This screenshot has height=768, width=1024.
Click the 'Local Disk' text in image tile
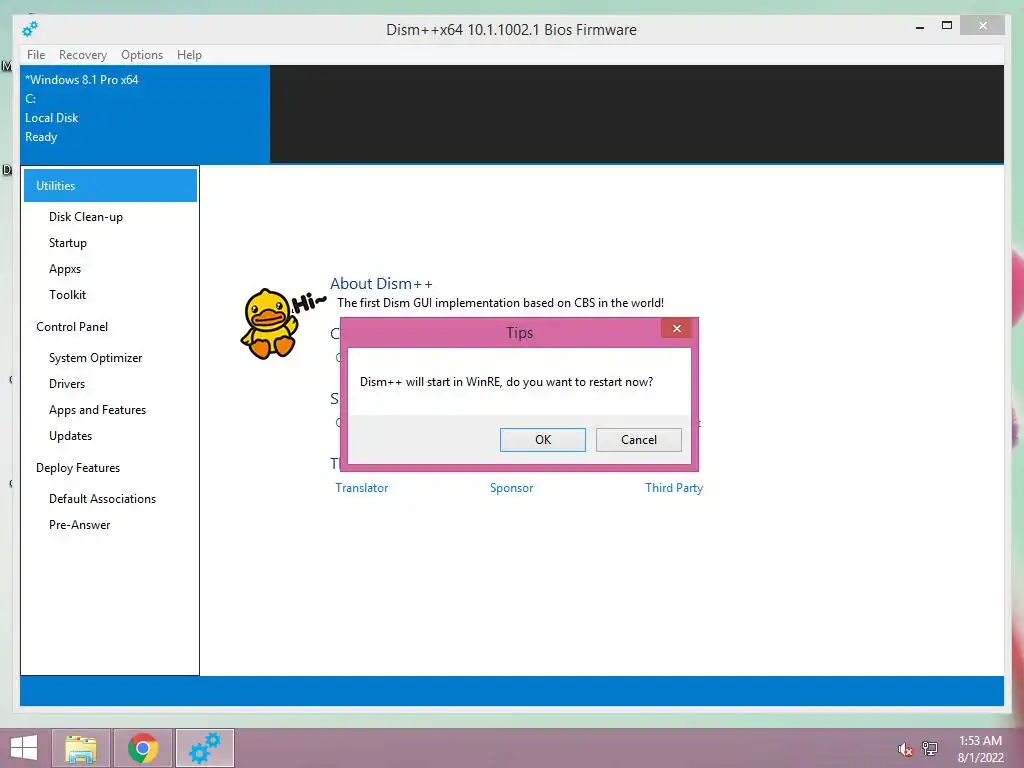point(52,118)
